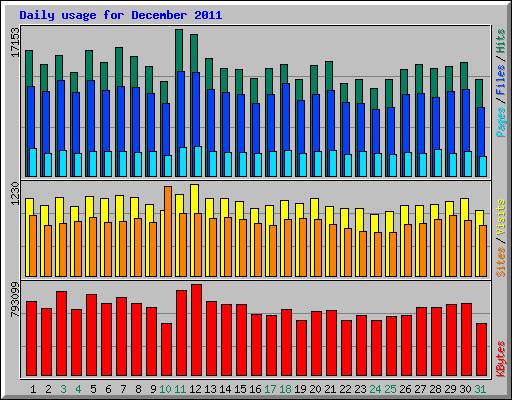Click the 'Pages' legend label

tap(501, 122)
